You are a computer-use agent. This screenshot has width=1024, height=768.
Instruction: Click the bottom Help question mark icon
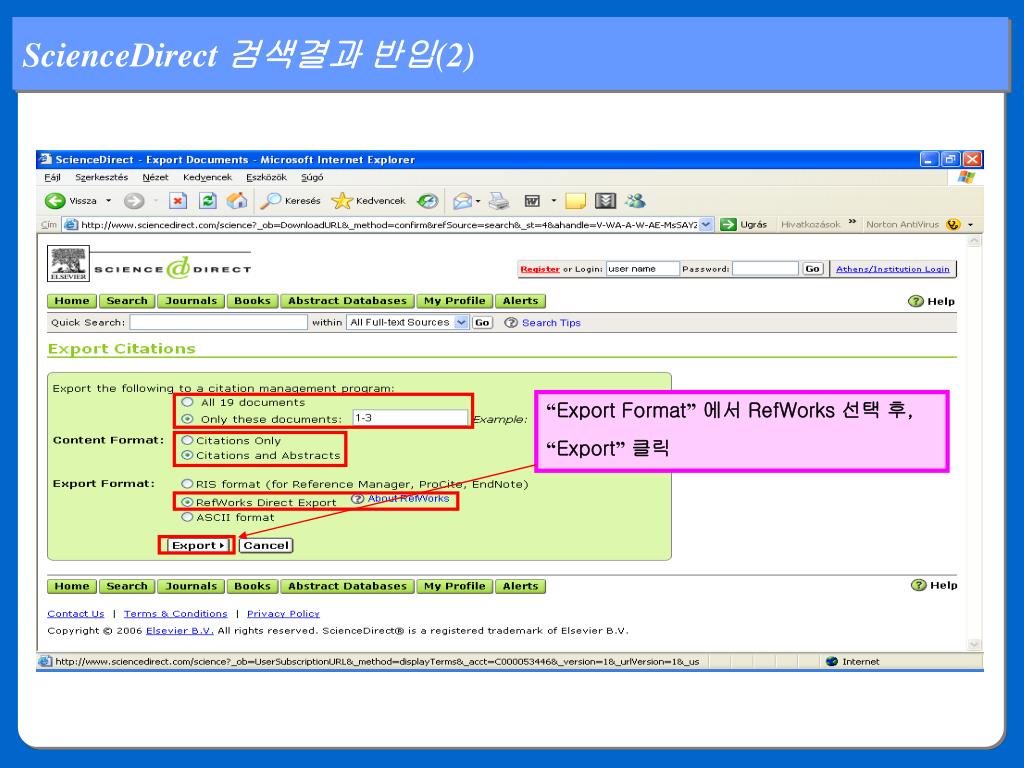point(919,585)
